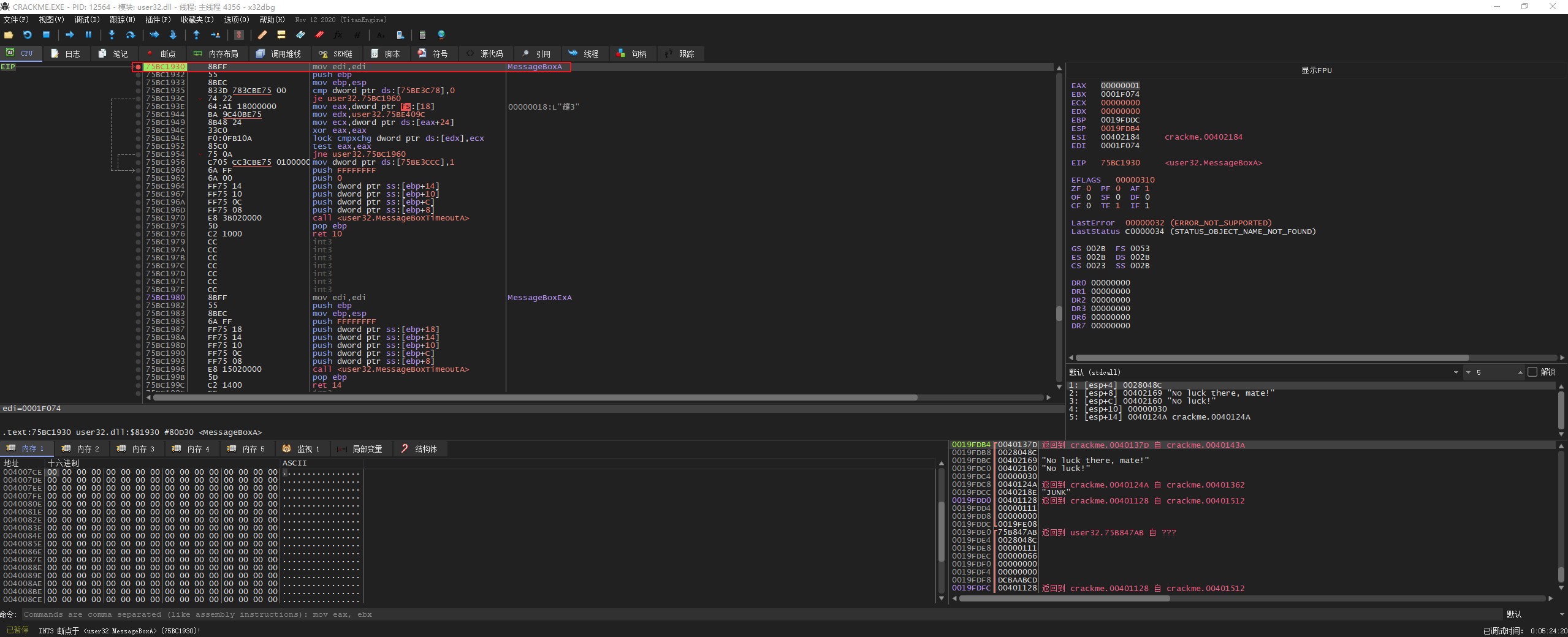The image size is (1568, 637).
Task: Restart the debuggee with the restart icon
Action: coord(27,35)
